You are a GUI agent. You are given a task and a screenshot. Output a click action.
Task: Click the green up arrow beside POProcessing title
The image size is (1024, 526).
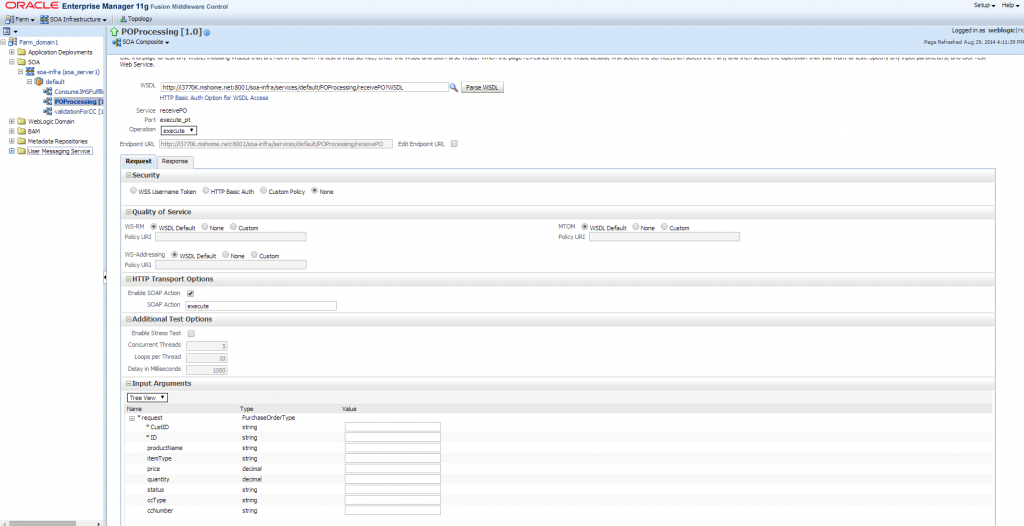click(115, 31)
